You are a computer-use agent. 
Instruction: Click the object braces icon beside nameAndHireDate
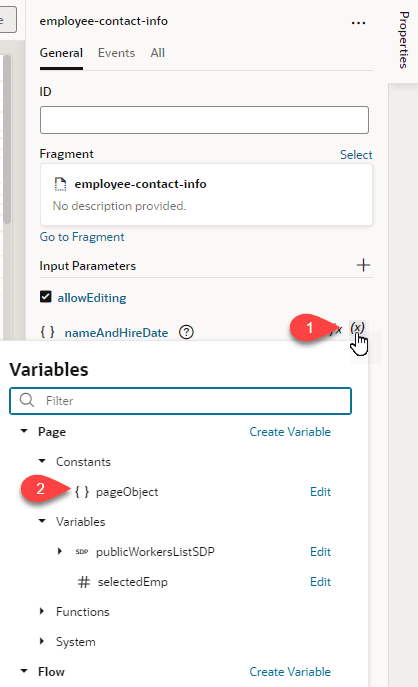(47, 332)
